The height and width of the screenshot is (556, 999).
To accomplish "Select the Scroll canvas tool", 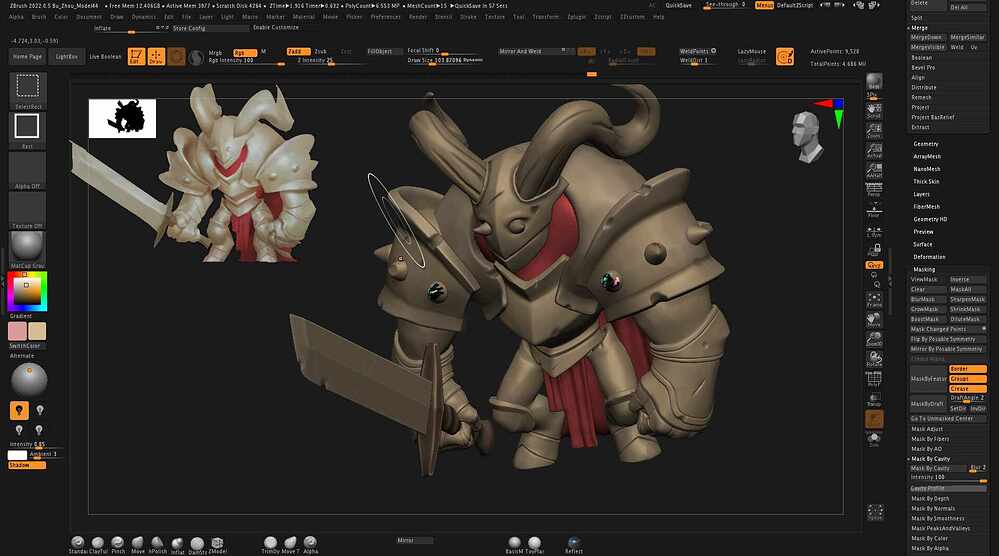I will click(x=874, y=111).
